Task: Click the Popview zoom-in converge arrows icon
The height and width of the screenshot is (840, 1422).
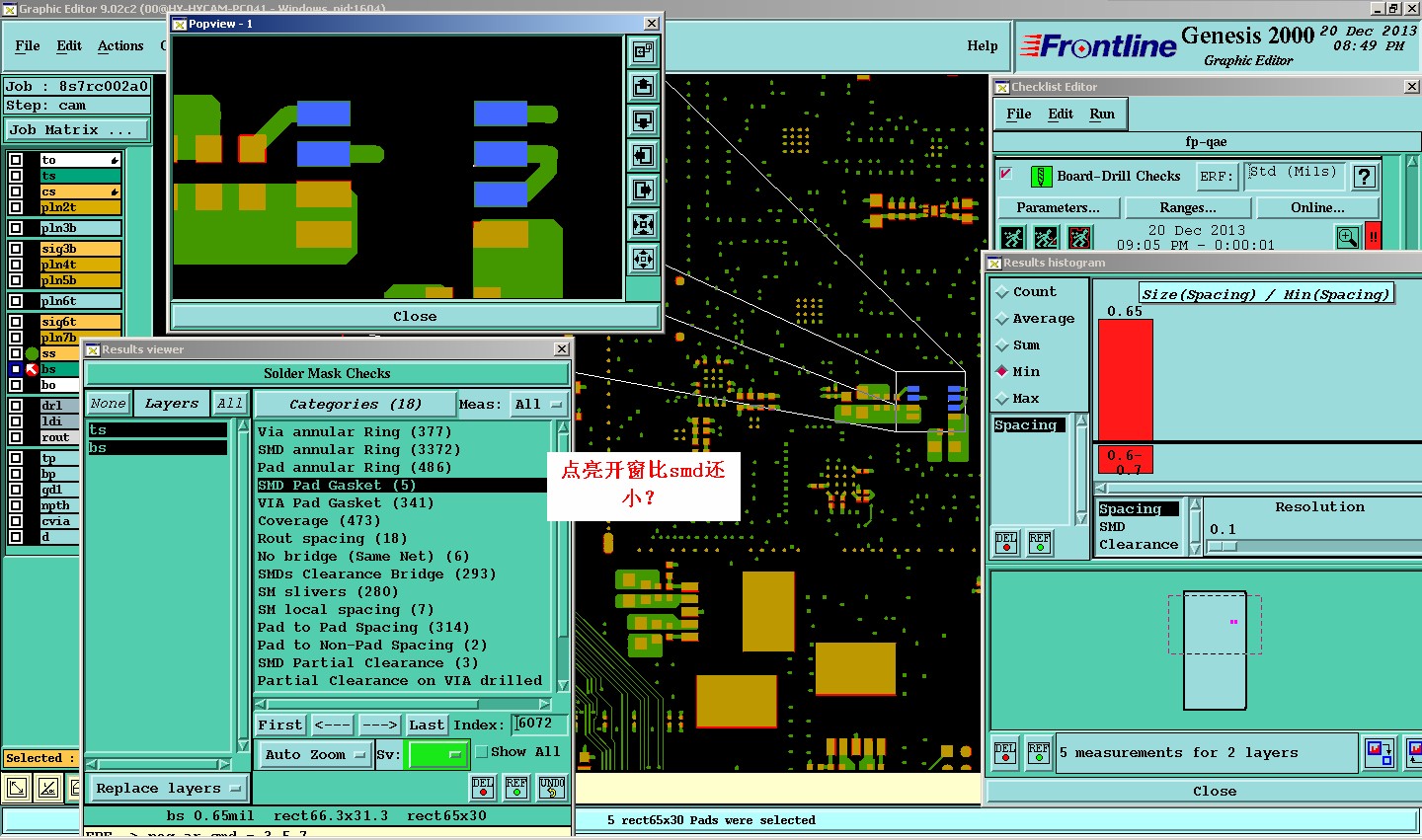Action: point(643,224)
